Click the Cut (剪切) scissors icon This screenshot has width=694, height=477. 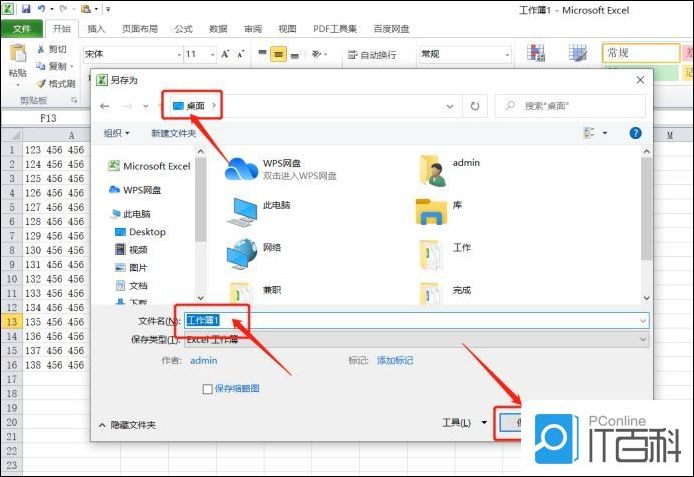(x=41, y=49)
